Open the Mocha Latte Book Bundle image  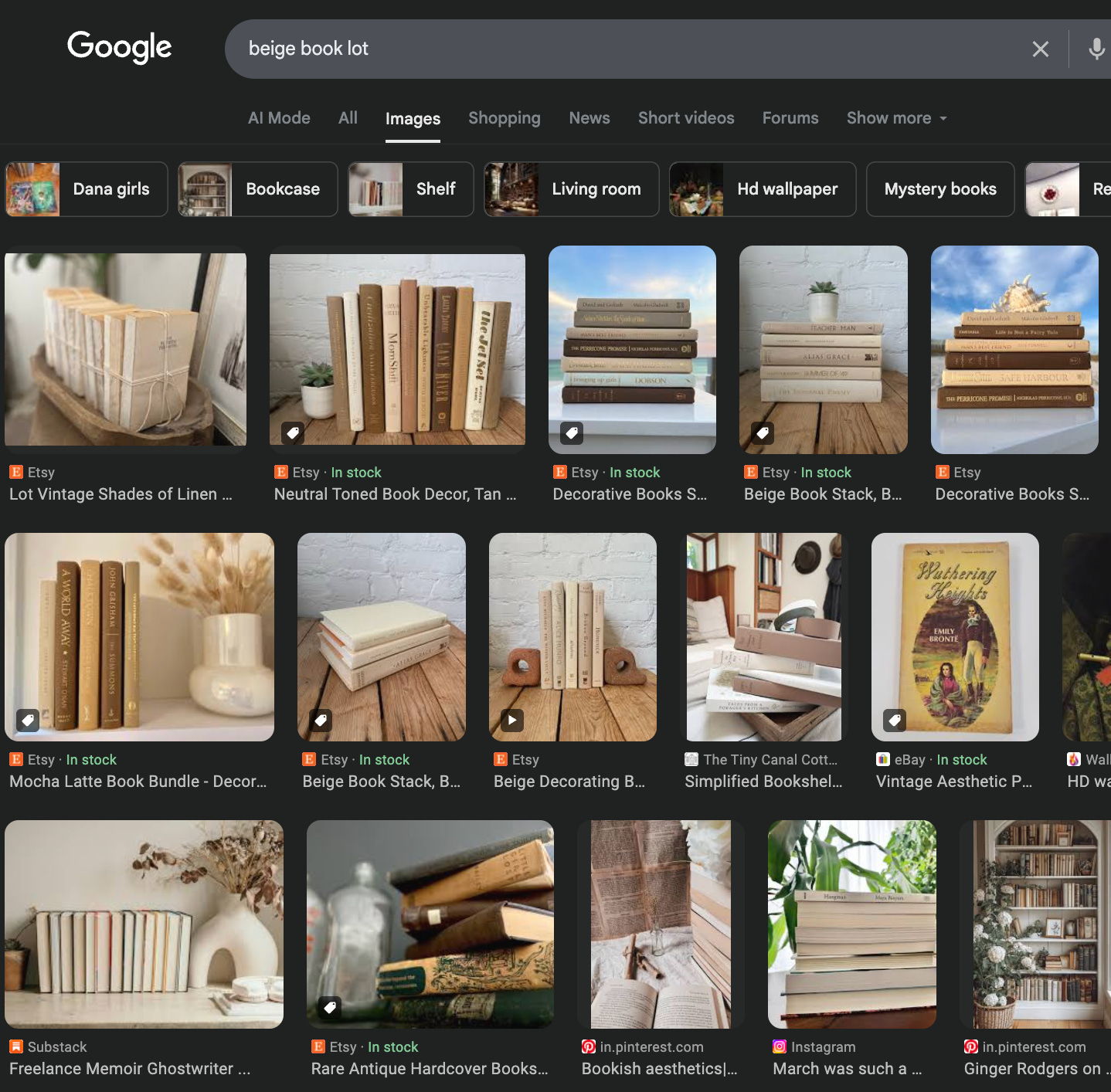(x=139, y=637)
